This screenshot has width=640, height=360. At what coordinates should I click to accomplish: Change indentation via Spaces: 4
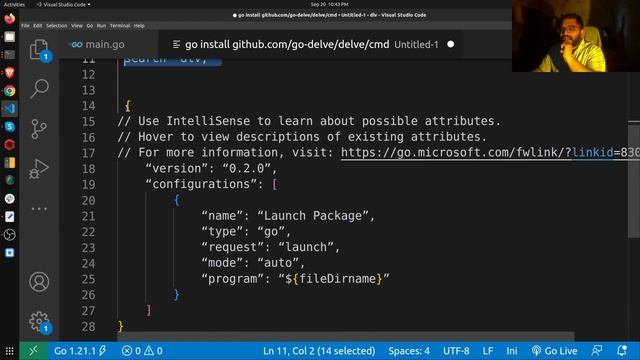[409, 351]
